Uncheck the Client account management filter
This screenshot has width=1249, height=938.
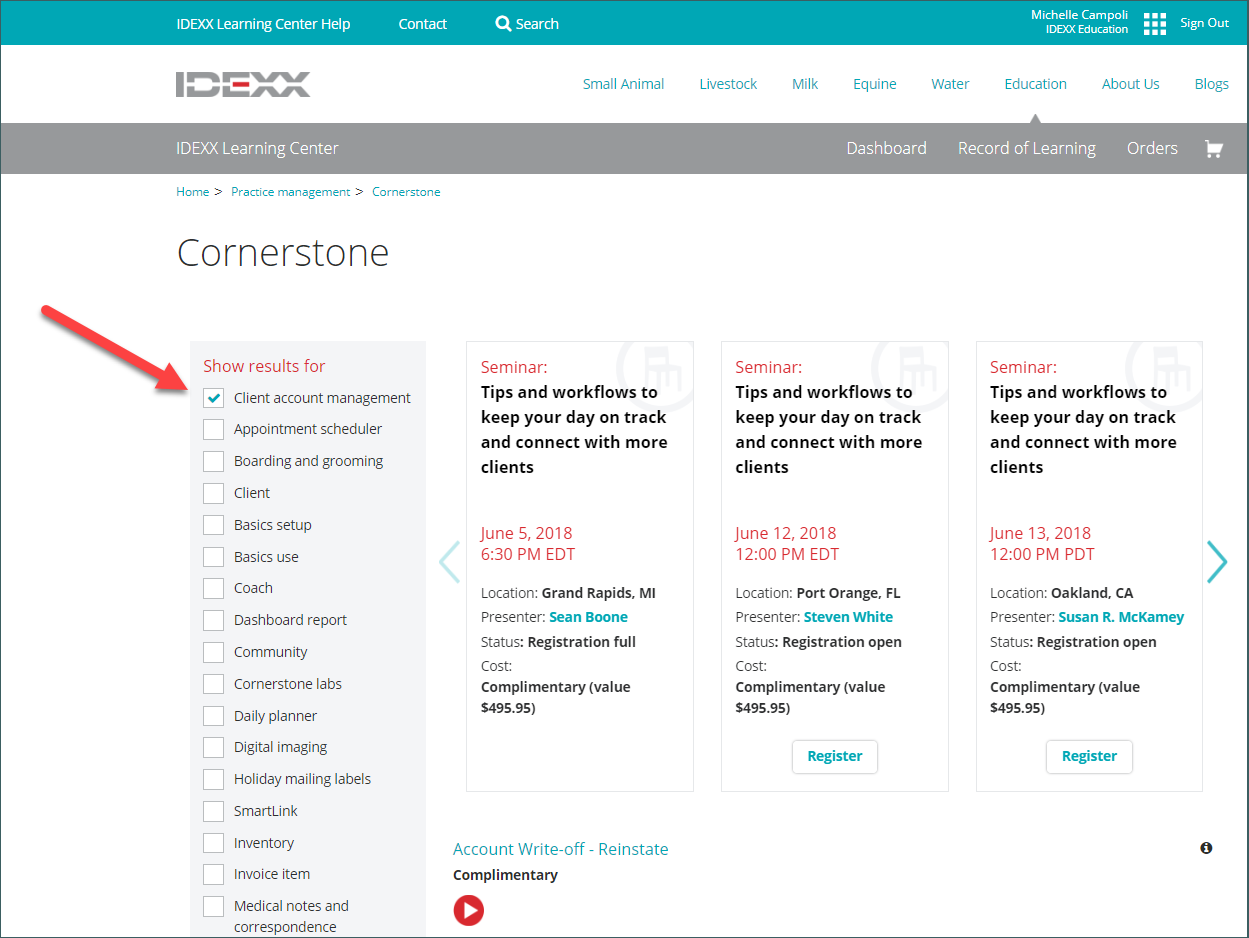pos(213,397)
